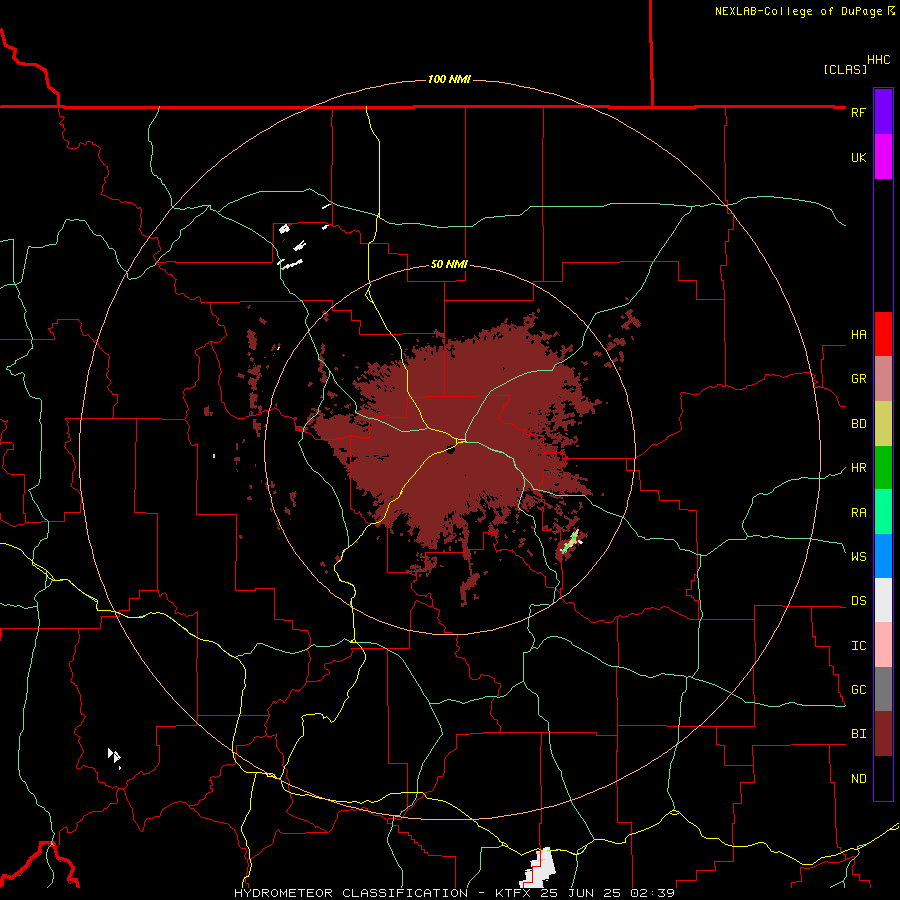
Task: Click the white echo cluster at the bottom edge
Action: tap(538, 868)
